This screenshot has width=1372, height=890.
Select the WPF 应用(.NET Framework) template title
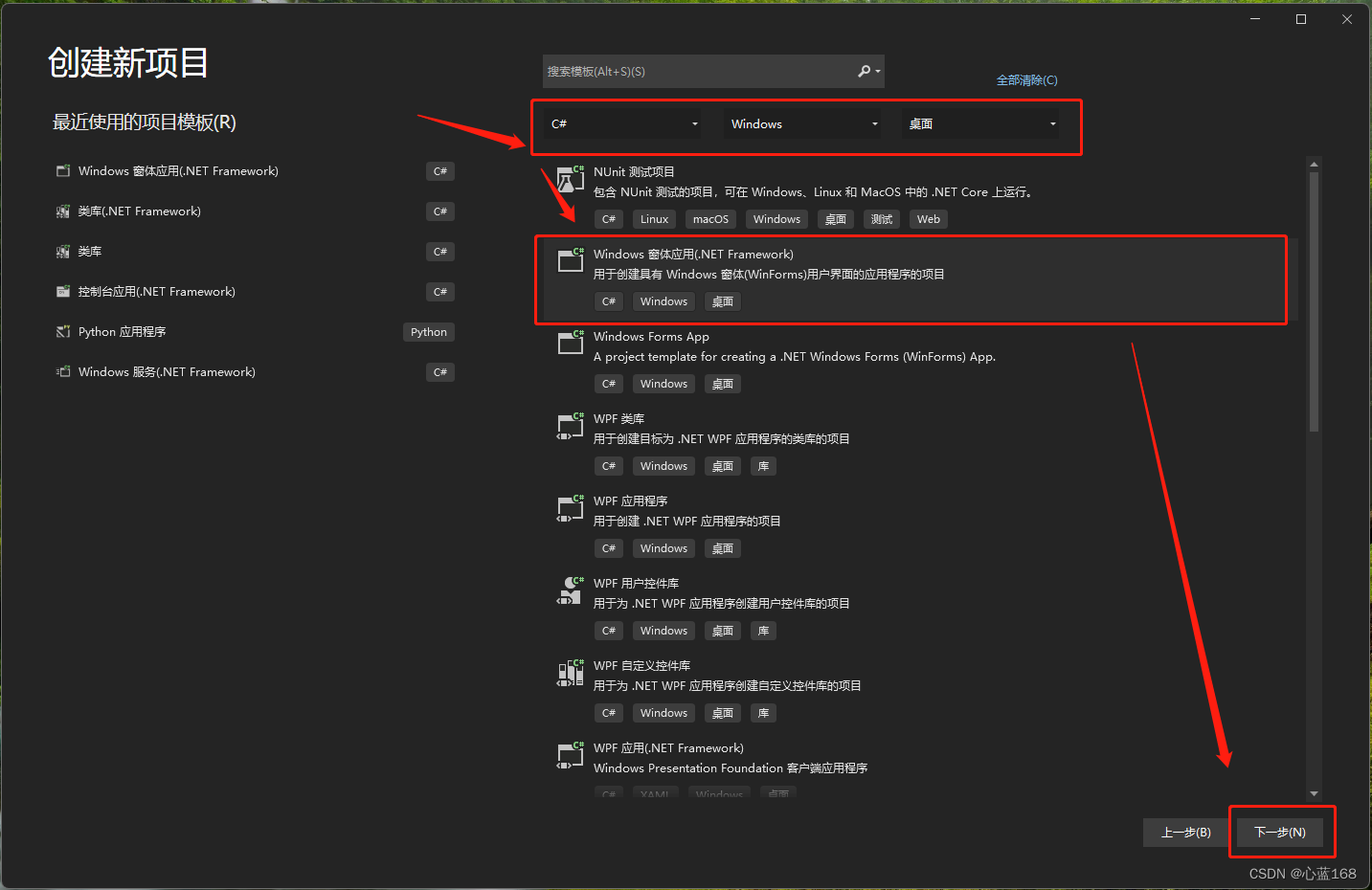(668, 748)
